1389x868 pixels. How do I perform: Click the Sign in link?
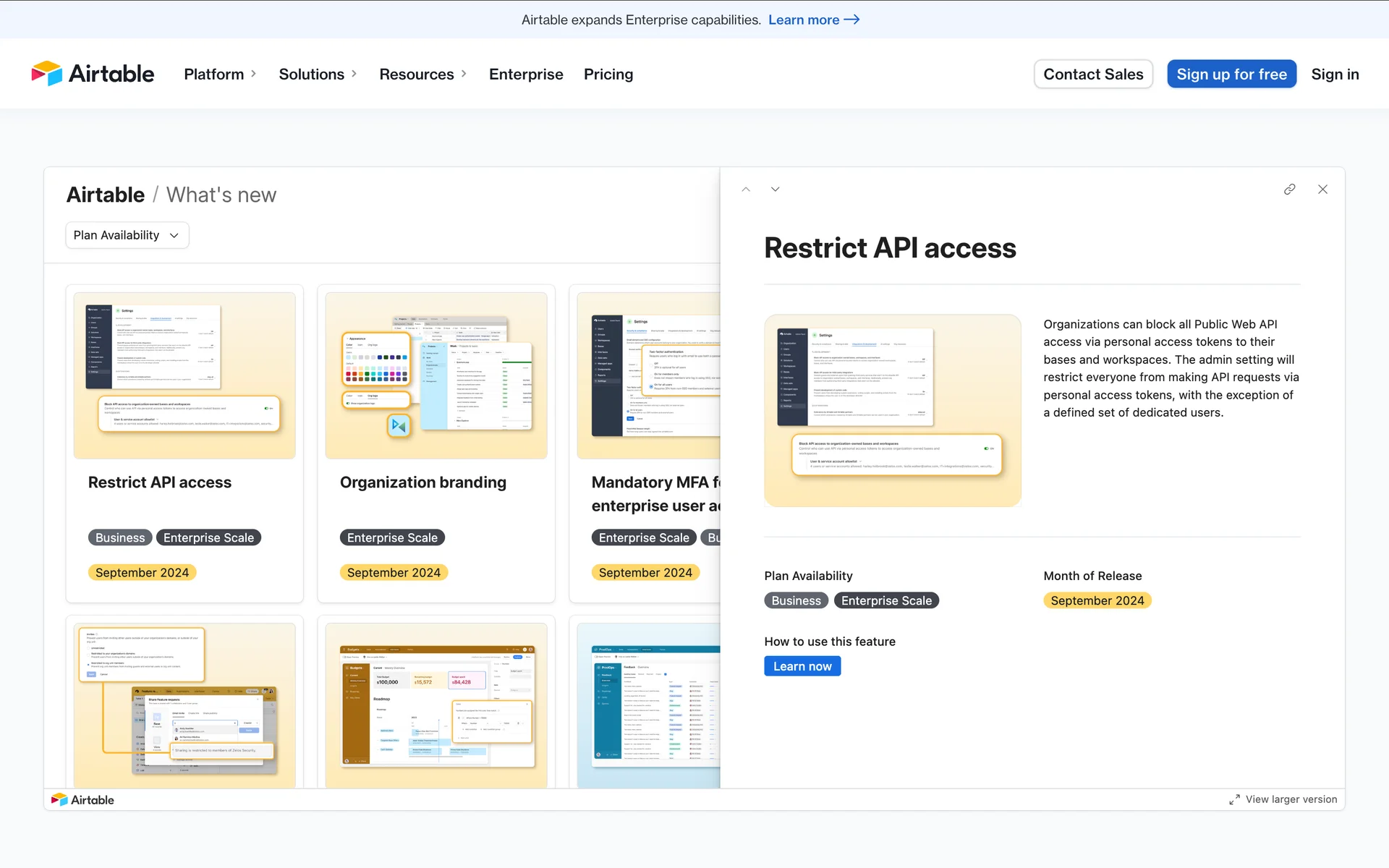[x=1335, y=74]
